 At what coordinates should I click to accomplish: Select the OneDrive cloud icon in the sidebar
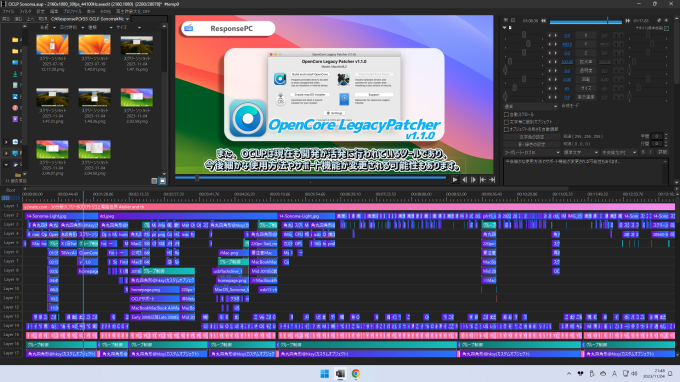point(15,142)
